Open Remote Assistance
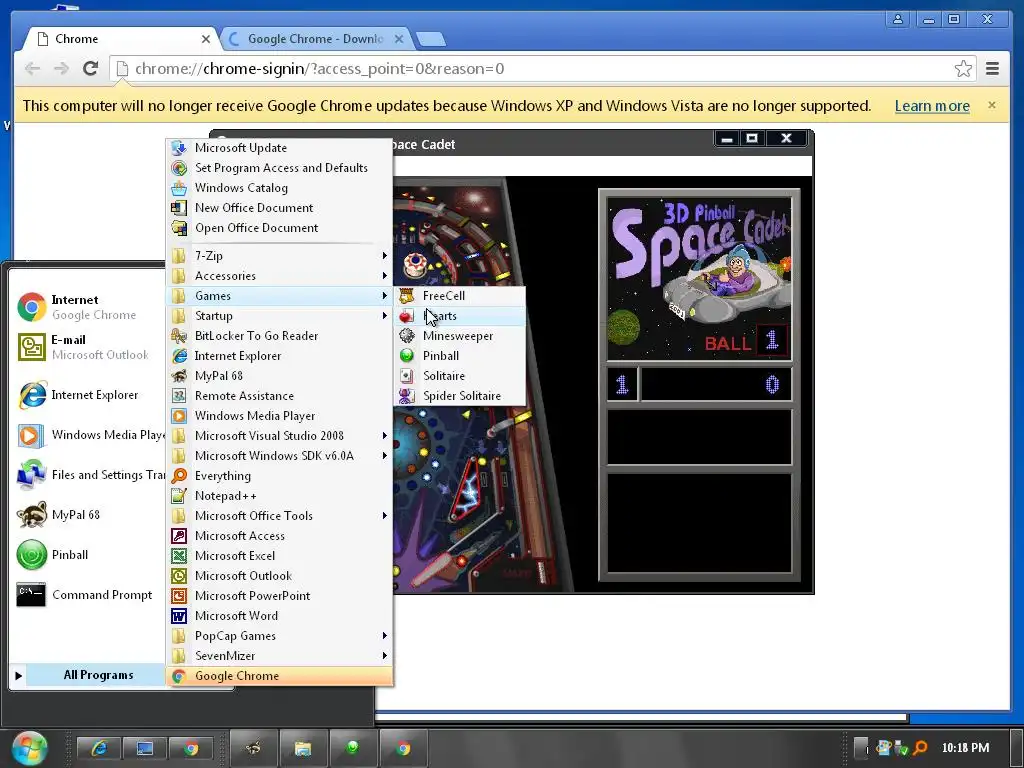 pos(280,396)
